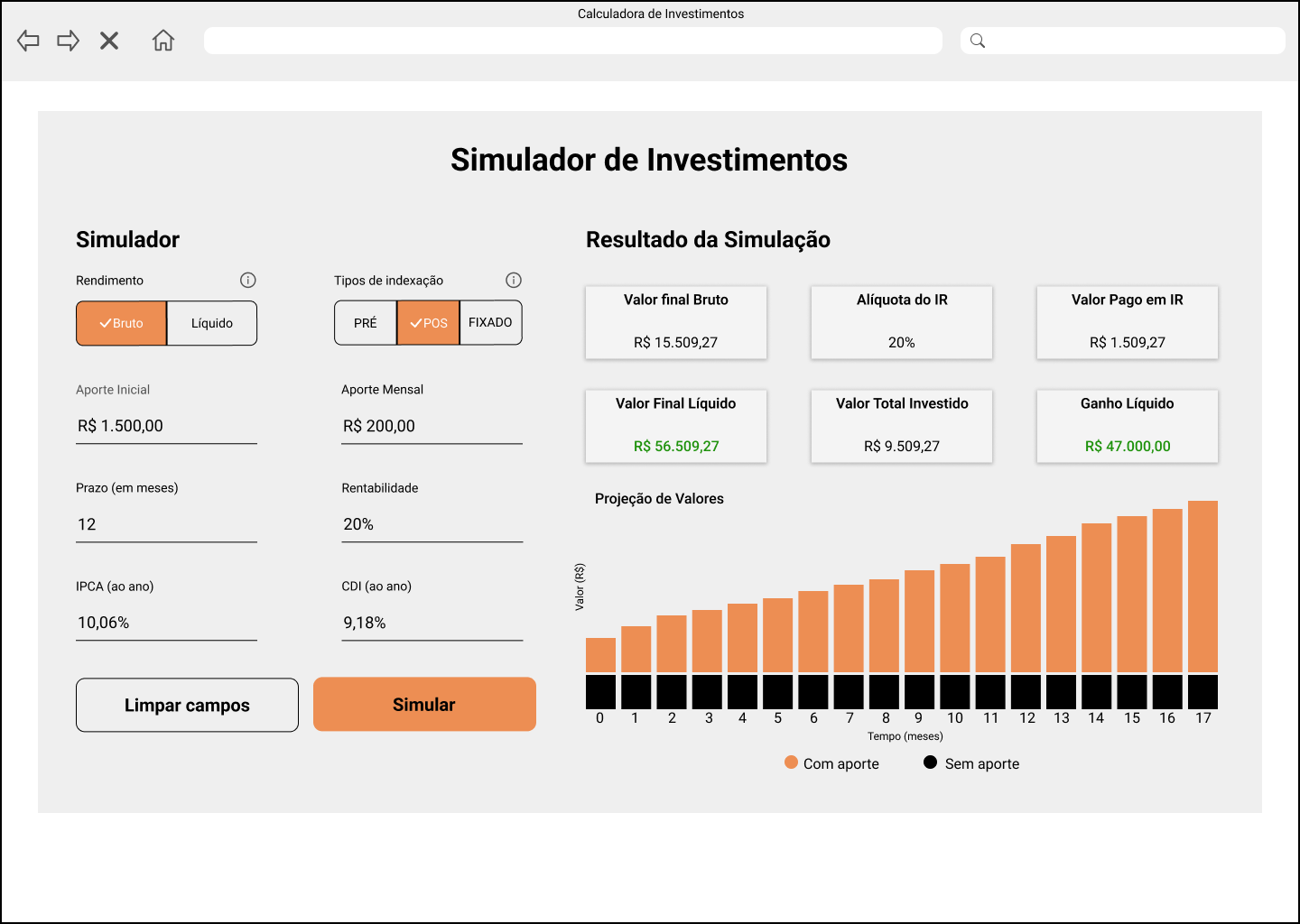Click the orange Com aporte legend dot
The height and width of the screenshot is (924, 1300).
point(791,762)
